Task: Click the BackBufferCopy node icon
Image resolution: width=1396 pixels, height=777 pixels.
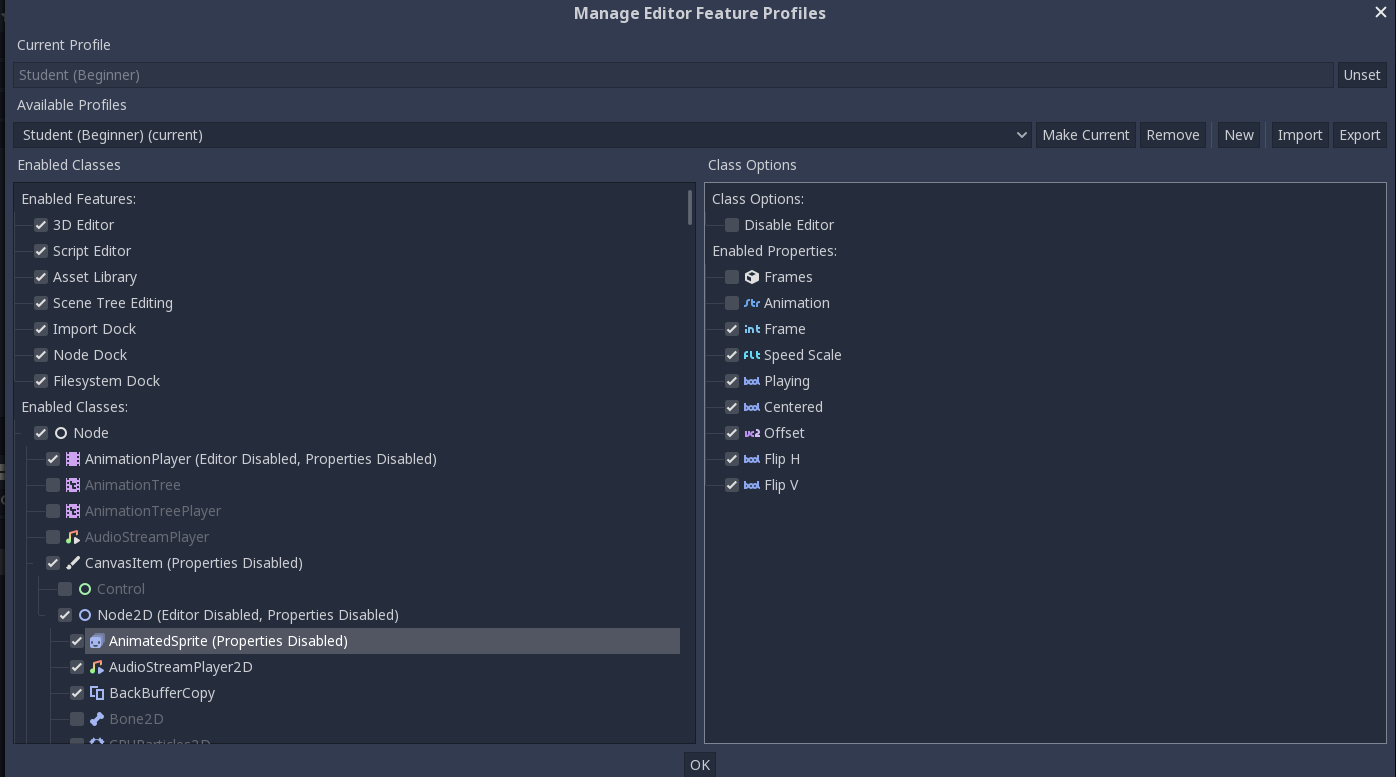Action: tap(97, 693)
